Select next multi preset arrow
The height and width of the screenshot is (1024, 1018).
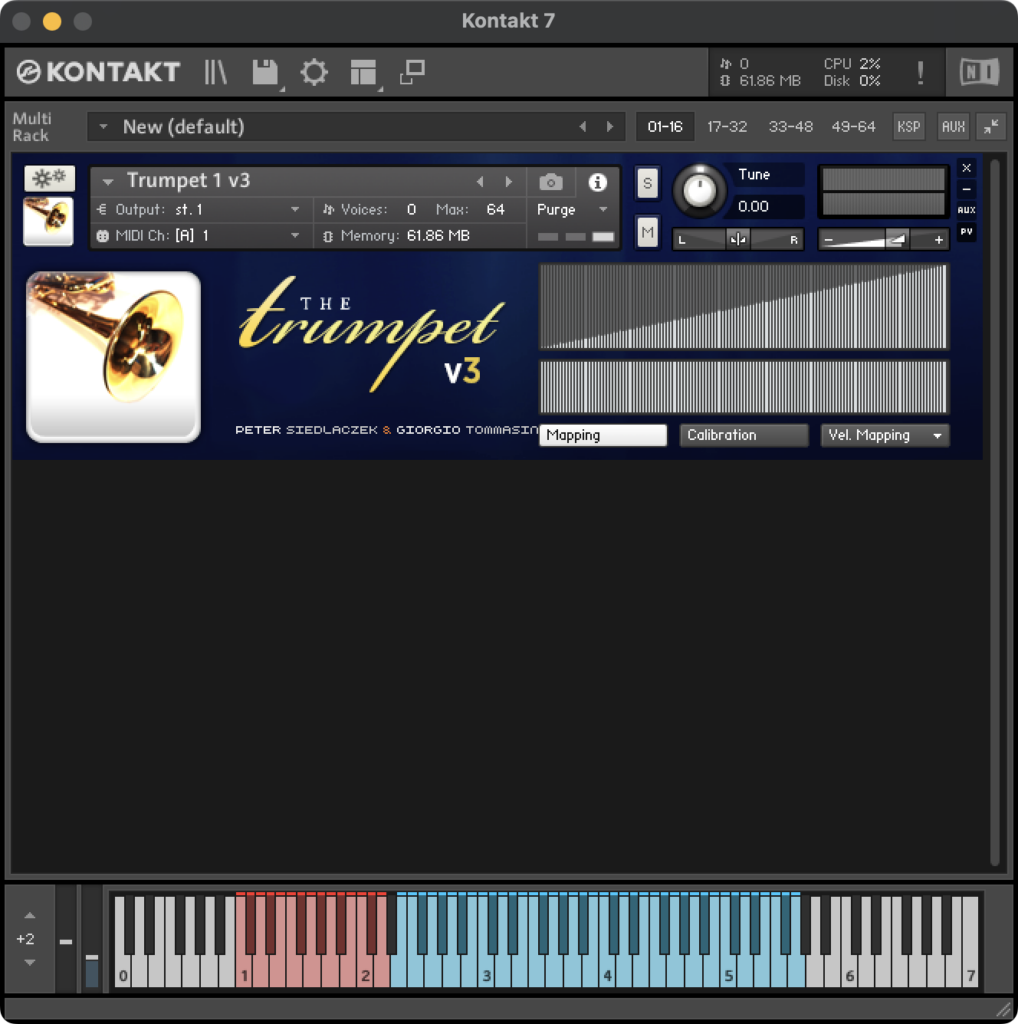coord(610,126)
